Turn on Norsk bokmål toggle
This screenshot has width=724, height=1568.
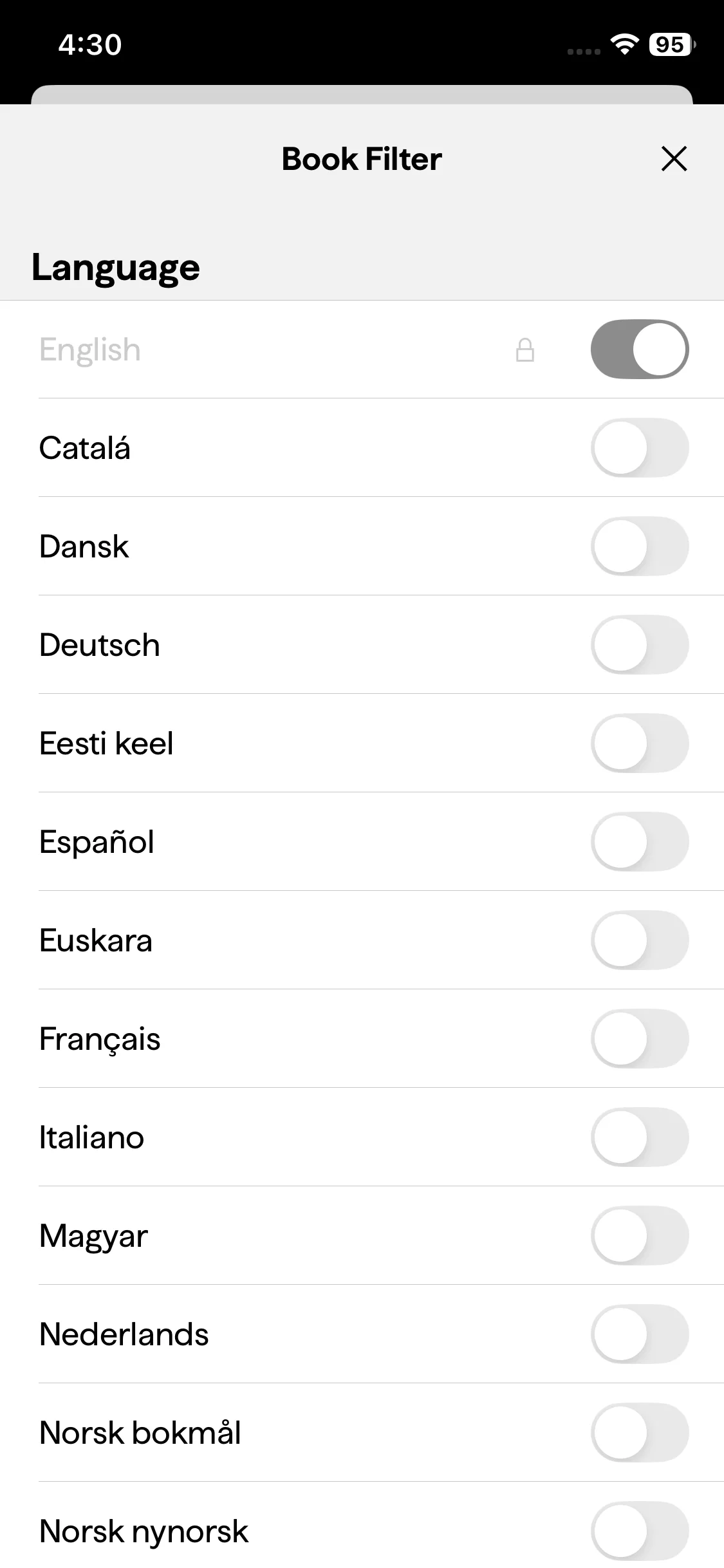click(640, 1433)
